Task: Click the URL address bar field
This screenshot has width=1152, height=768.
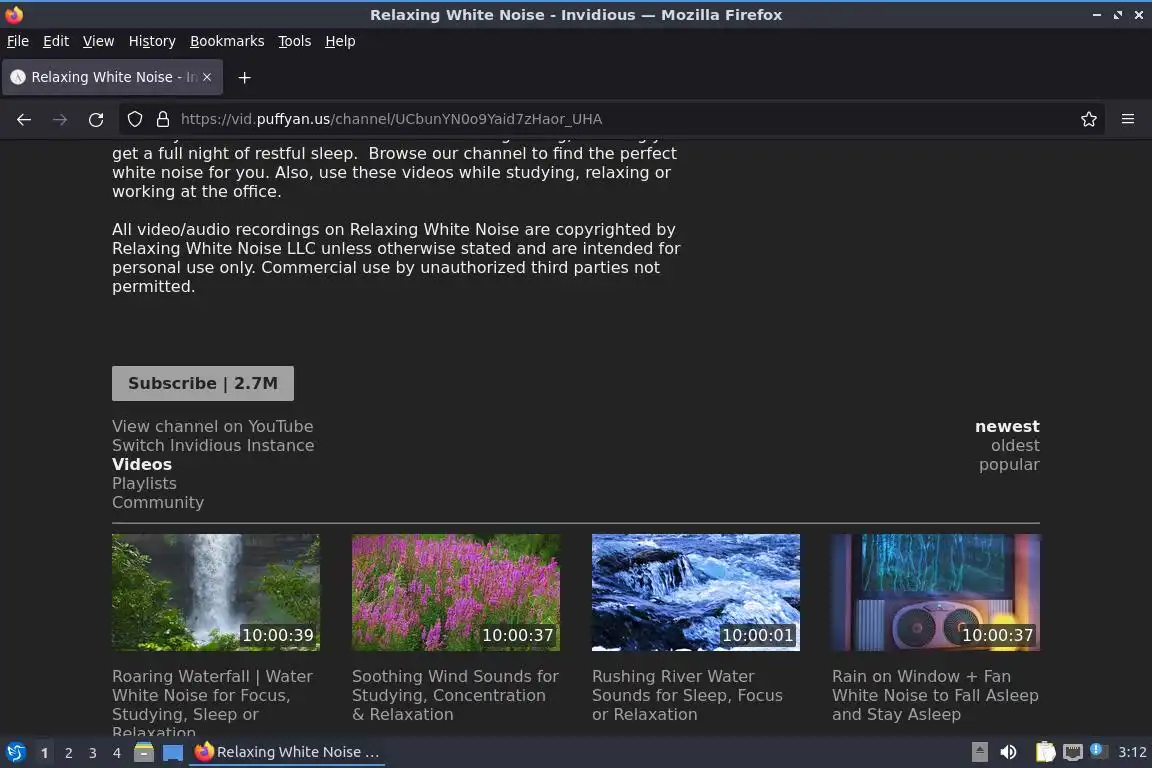Action: point(610,119)
